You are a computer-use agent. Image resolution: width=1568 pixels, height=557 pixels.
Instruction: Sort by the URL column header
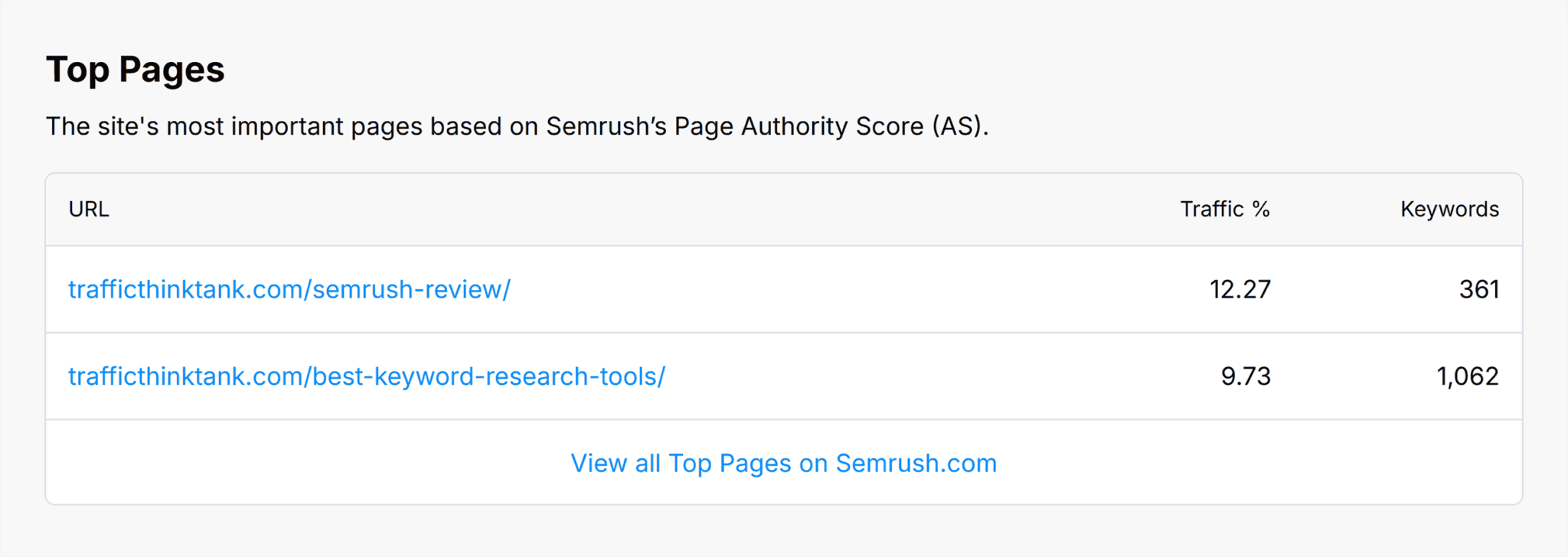click(89, 209)
